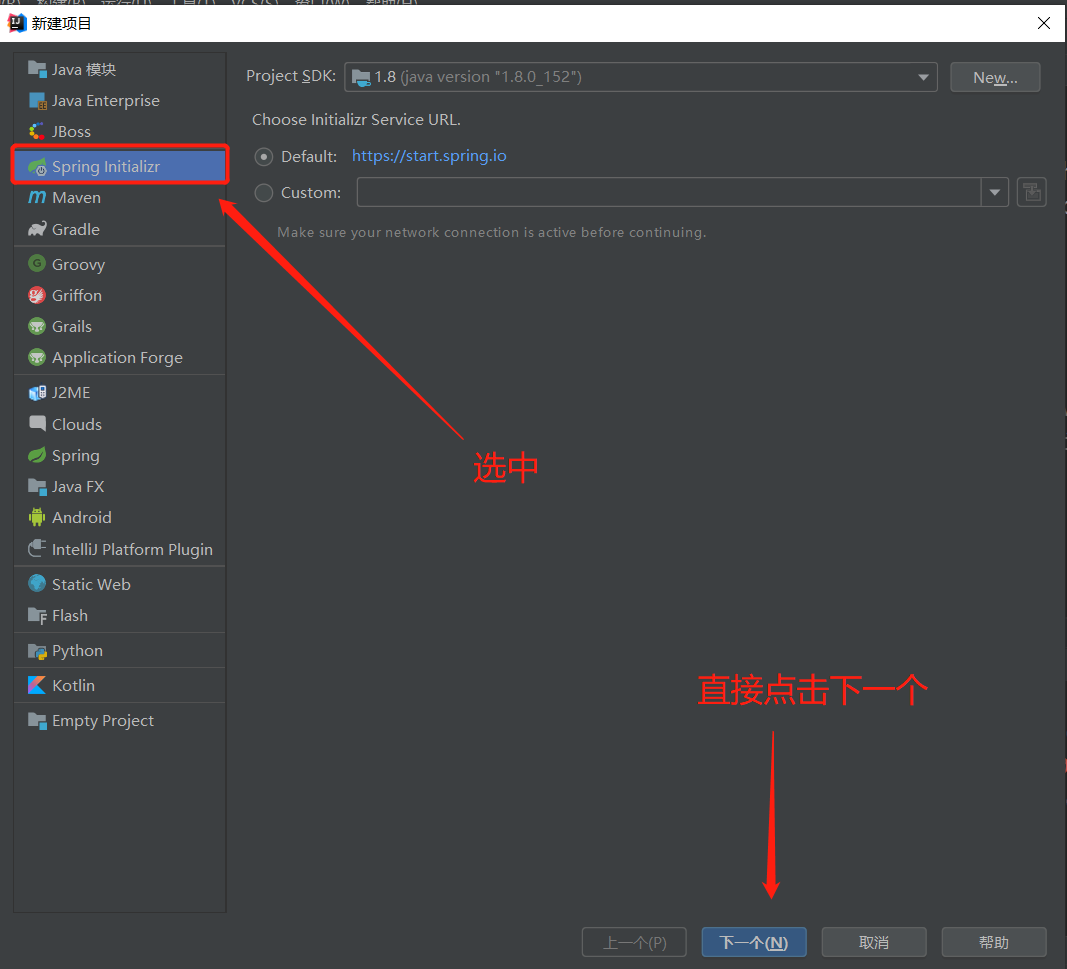Select Groovy project type label
This screenshot has height=969, width=1067.
tap(78, 265)
